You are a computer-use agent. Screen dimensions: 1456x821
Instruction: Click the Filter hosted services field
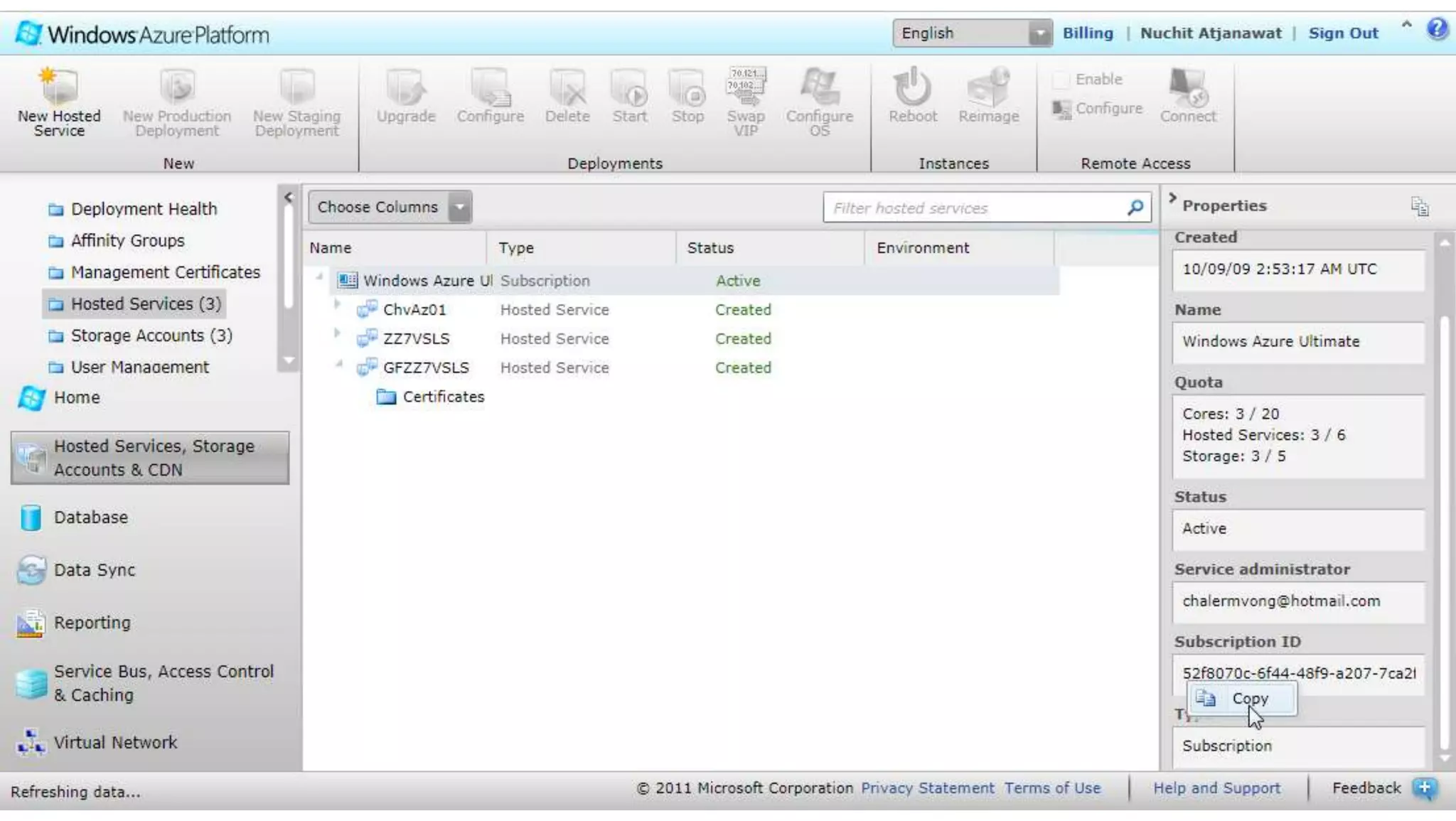click(x=974, y=208)
